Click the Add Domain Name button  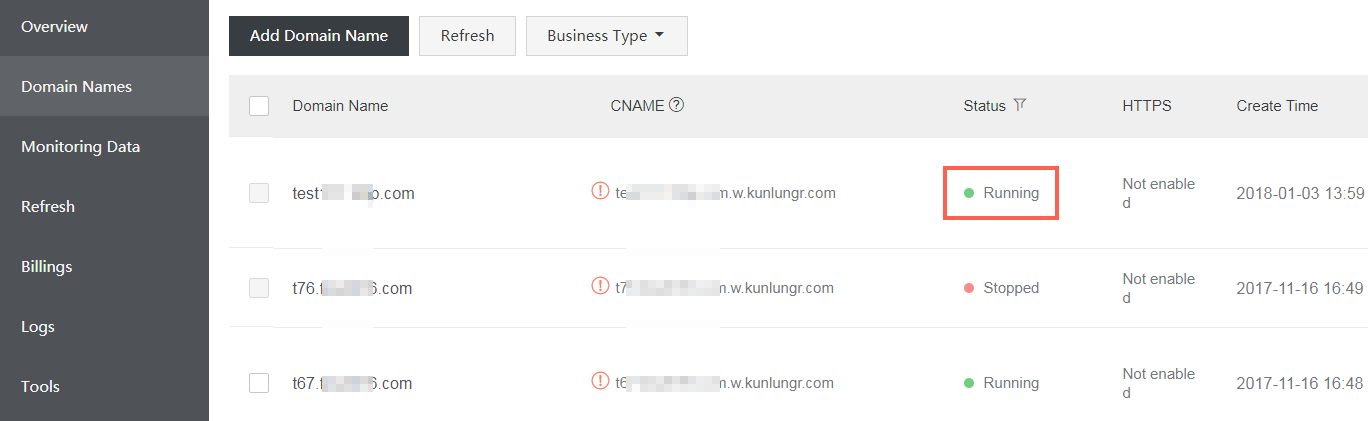click(319, 36)
